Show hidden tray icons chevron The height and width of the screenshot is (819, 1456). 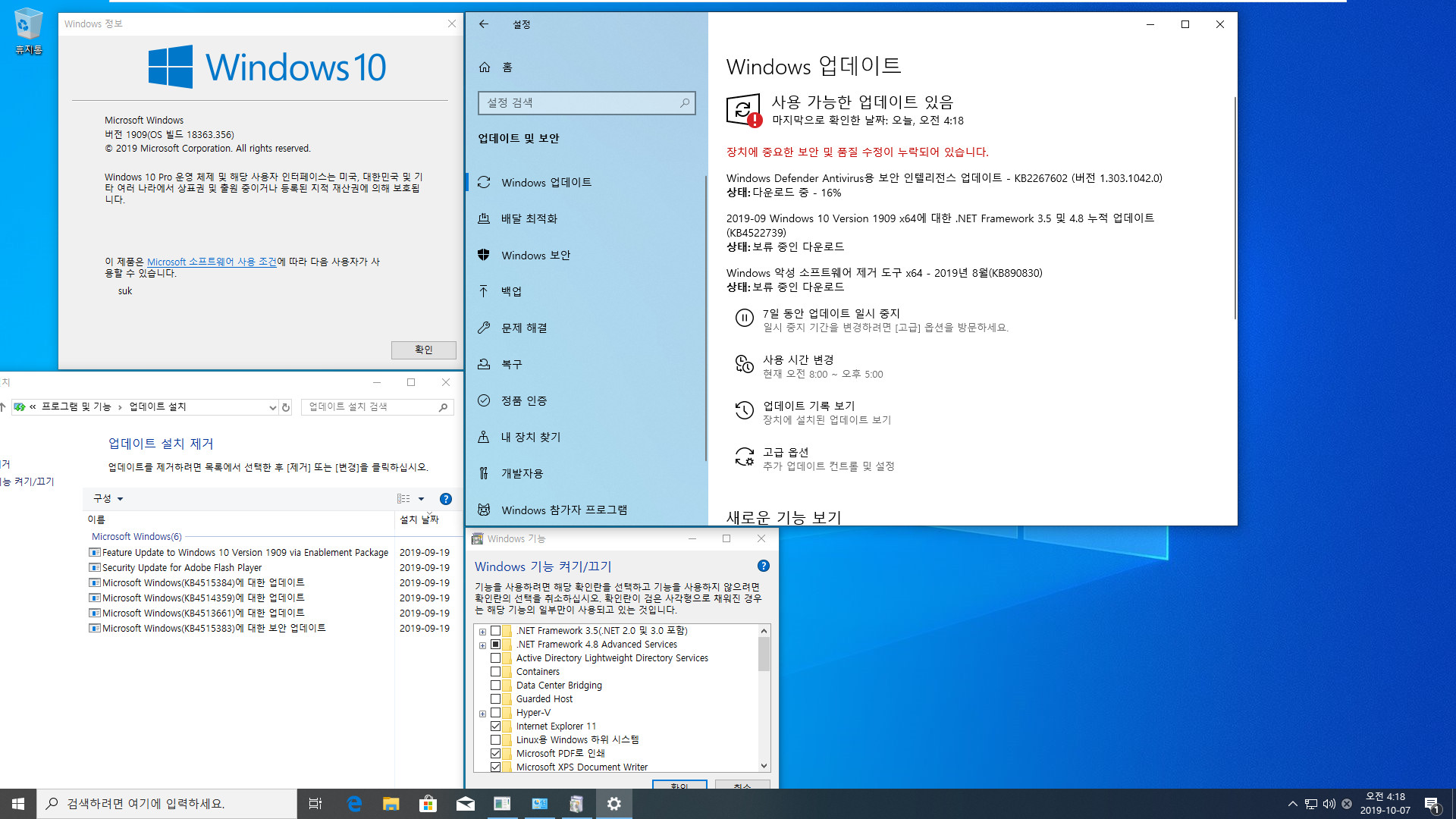point(1292,804)
